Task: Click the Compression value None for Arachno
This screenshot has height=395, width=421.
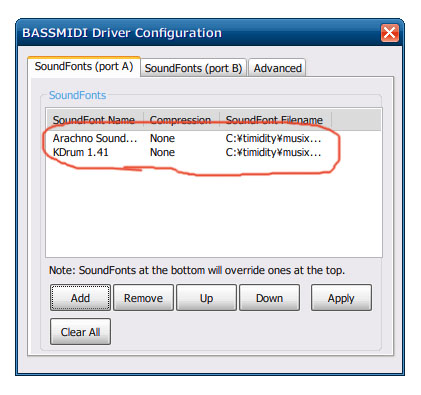Action: coord(162,138)
